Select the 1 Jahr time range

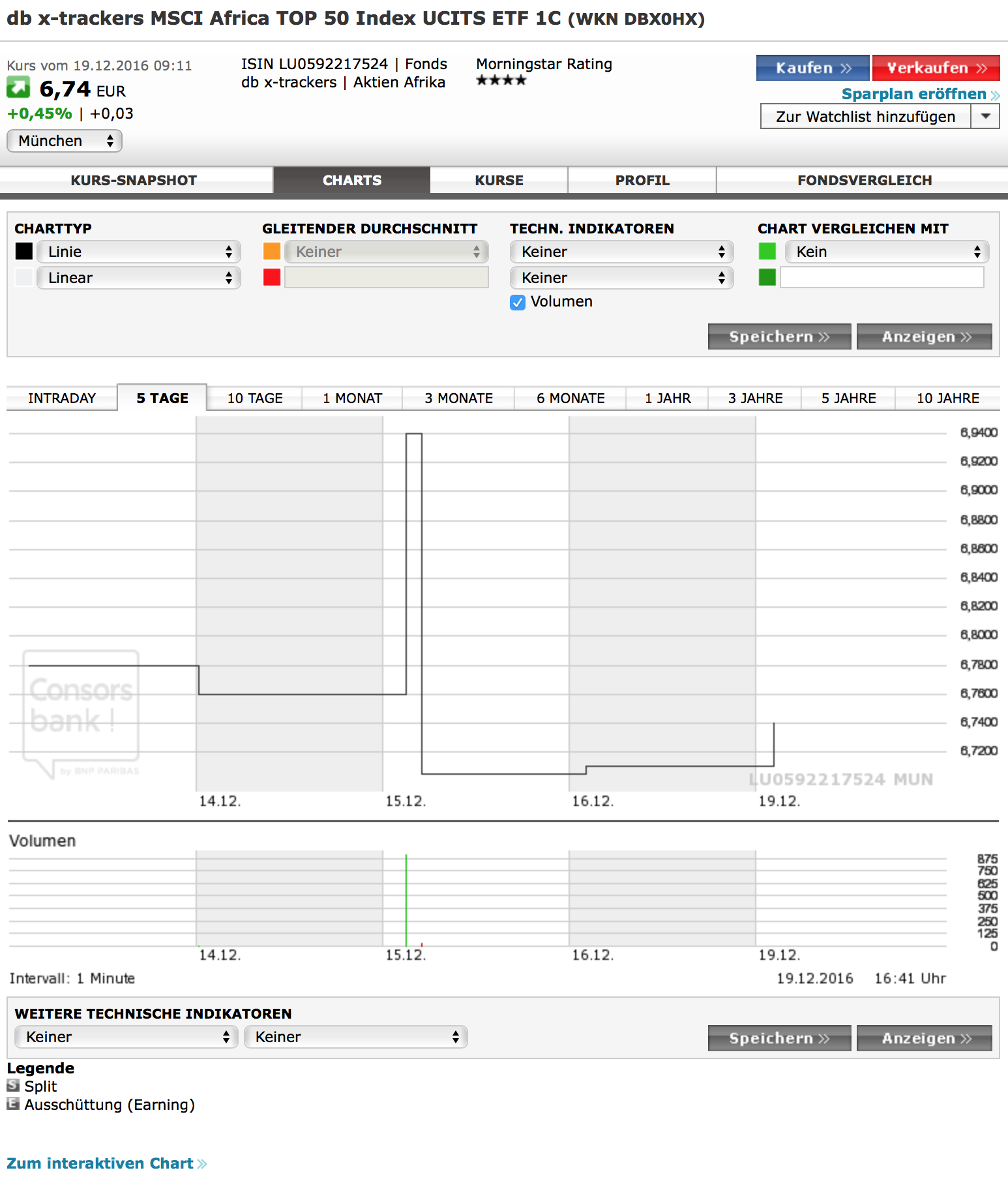coord(668,398)
